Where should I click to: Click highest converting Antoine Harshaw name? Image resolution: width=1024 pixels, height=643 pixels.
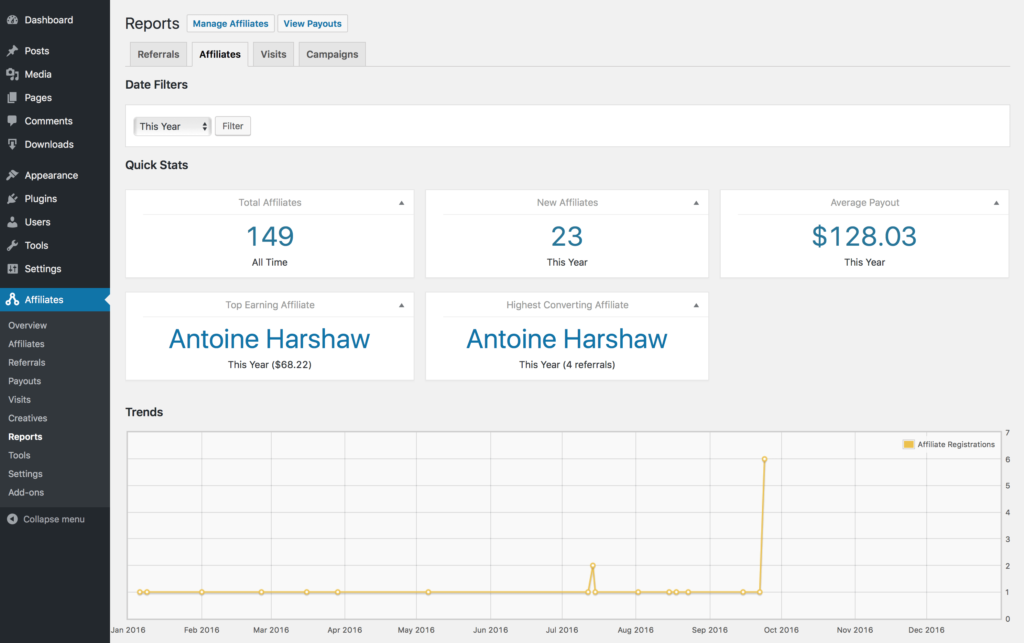pos(567,339)
